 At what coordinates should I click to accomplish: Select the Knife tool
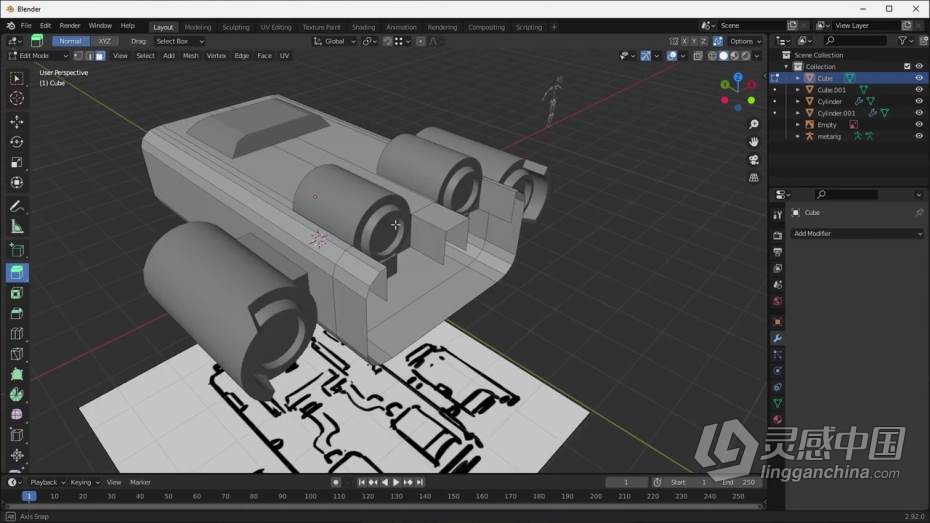(x=17, y=354)
